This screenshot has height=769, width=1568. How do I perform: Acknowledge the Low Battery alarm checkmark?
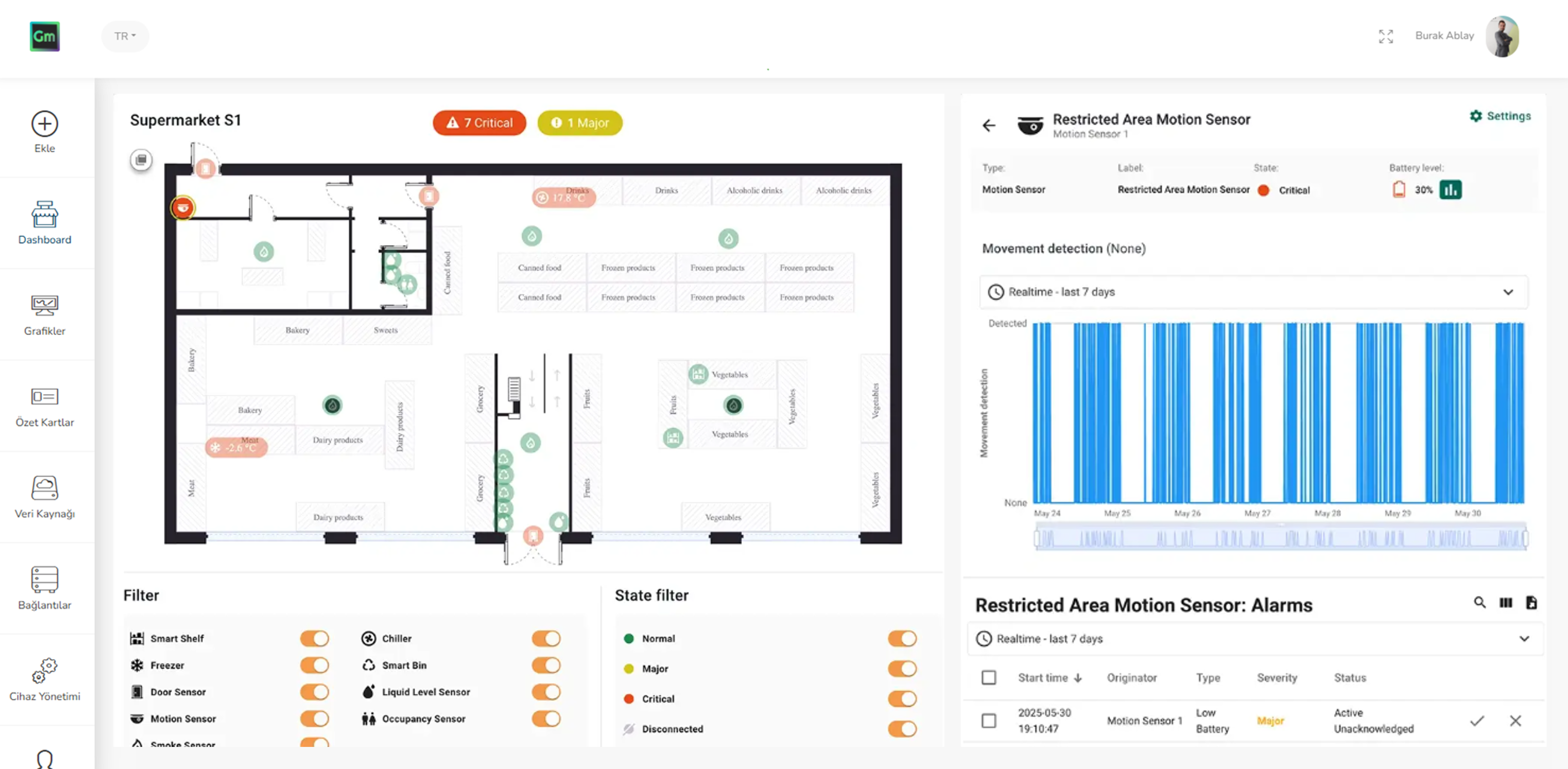coord(1477,721)
